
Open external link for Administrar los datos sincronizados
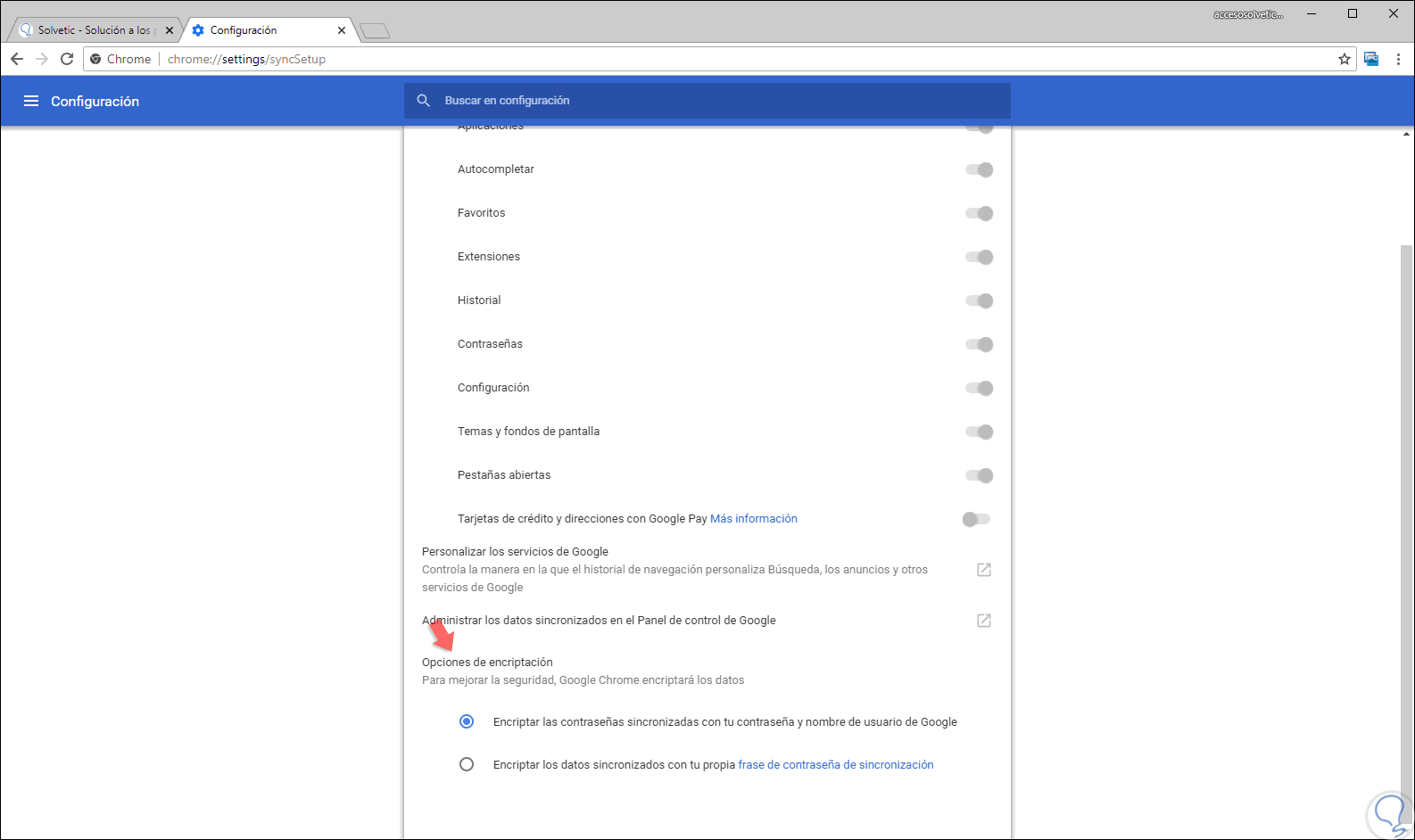984,621
